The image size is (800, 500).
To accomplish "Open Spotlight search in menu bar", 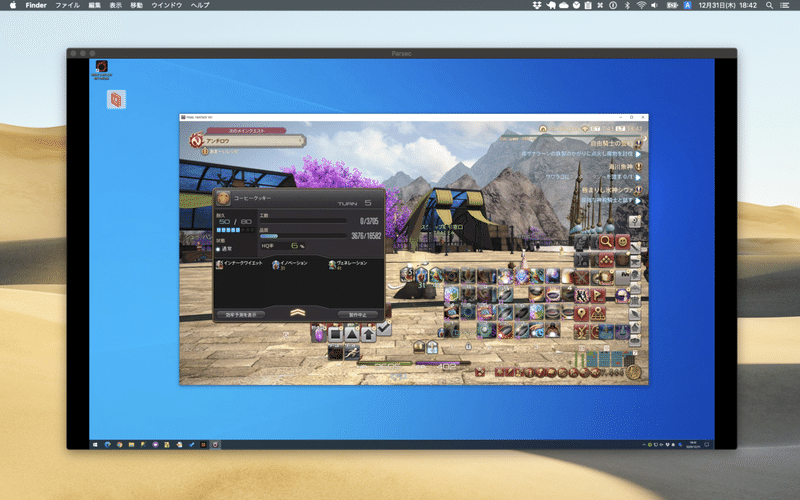I will click(x=769, y=5).
